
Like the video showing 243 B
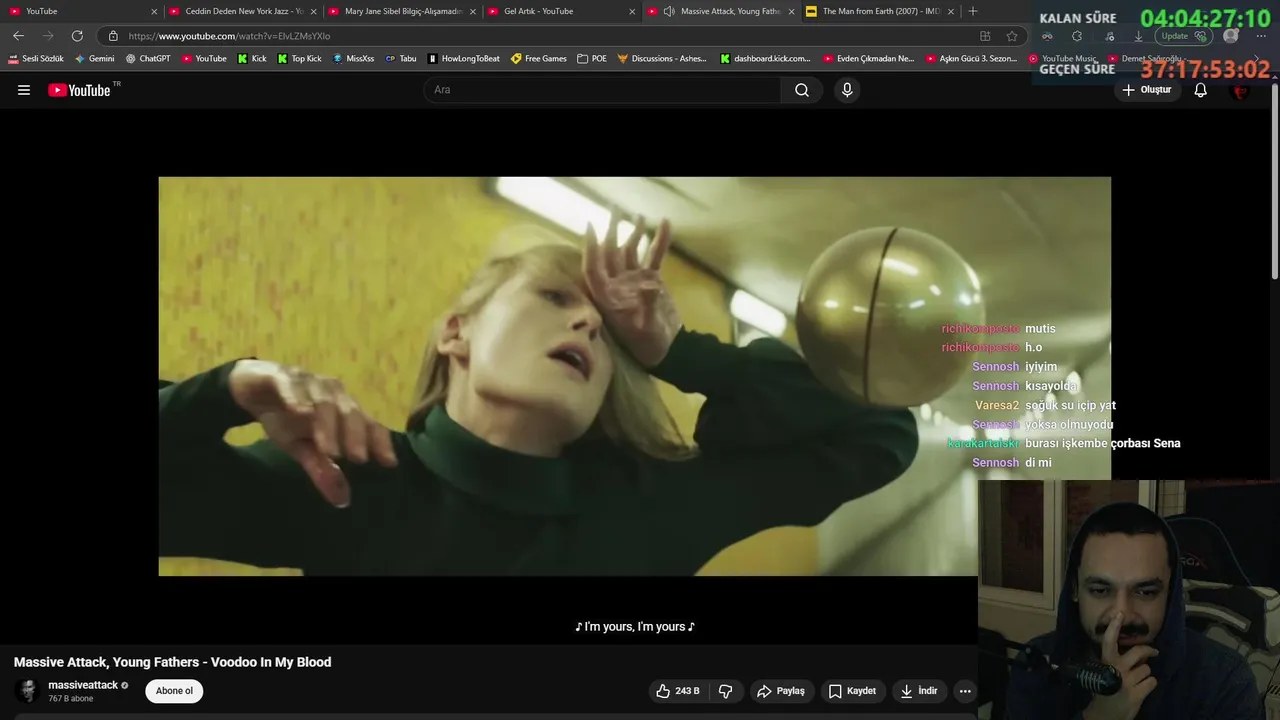[678, 691]
